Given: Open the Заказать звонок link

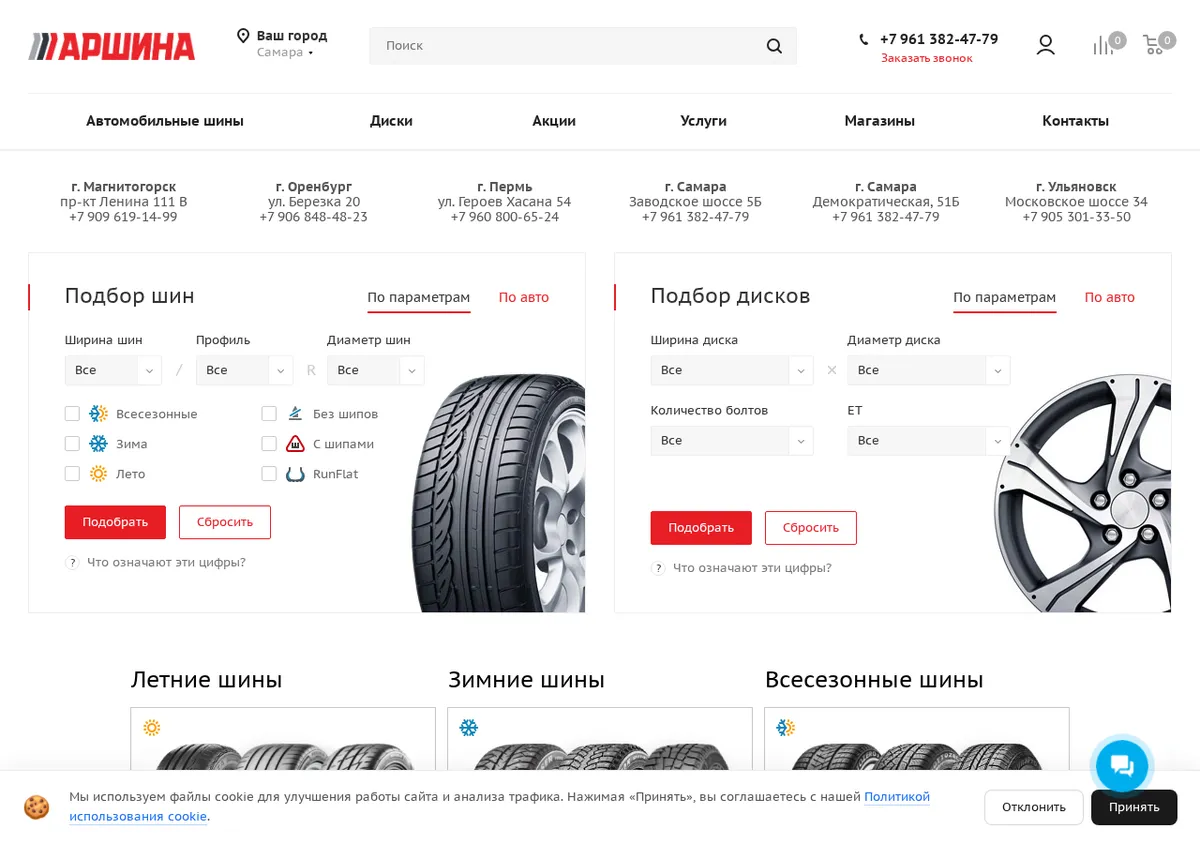Looking at the screenshot, I should tap(926, 58).
